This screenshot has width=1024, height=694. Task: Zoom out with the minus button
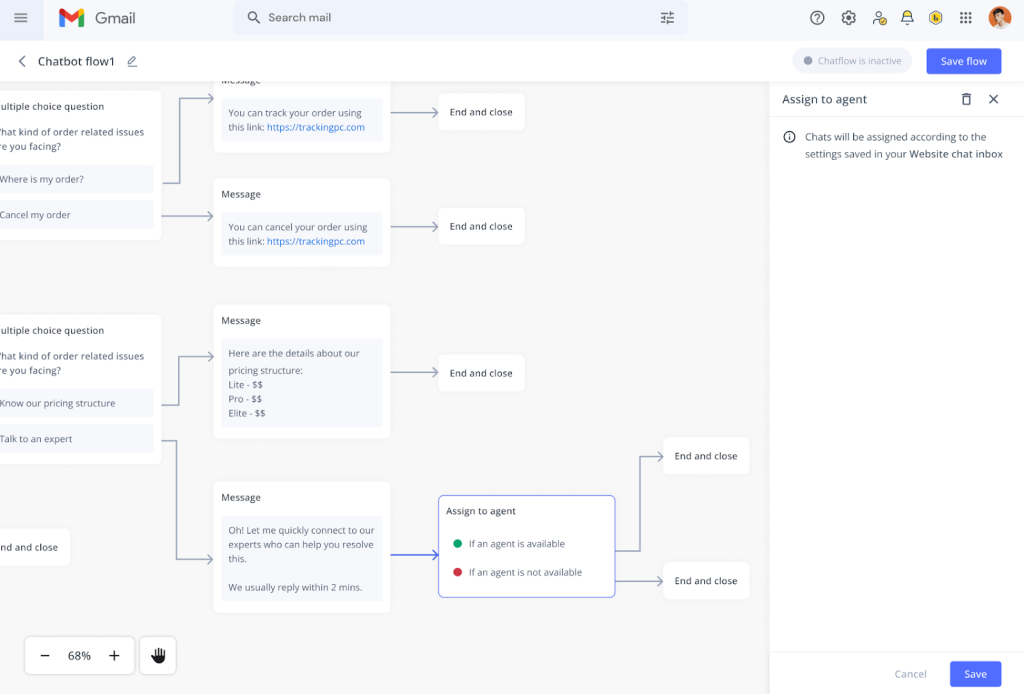[45, 656]
